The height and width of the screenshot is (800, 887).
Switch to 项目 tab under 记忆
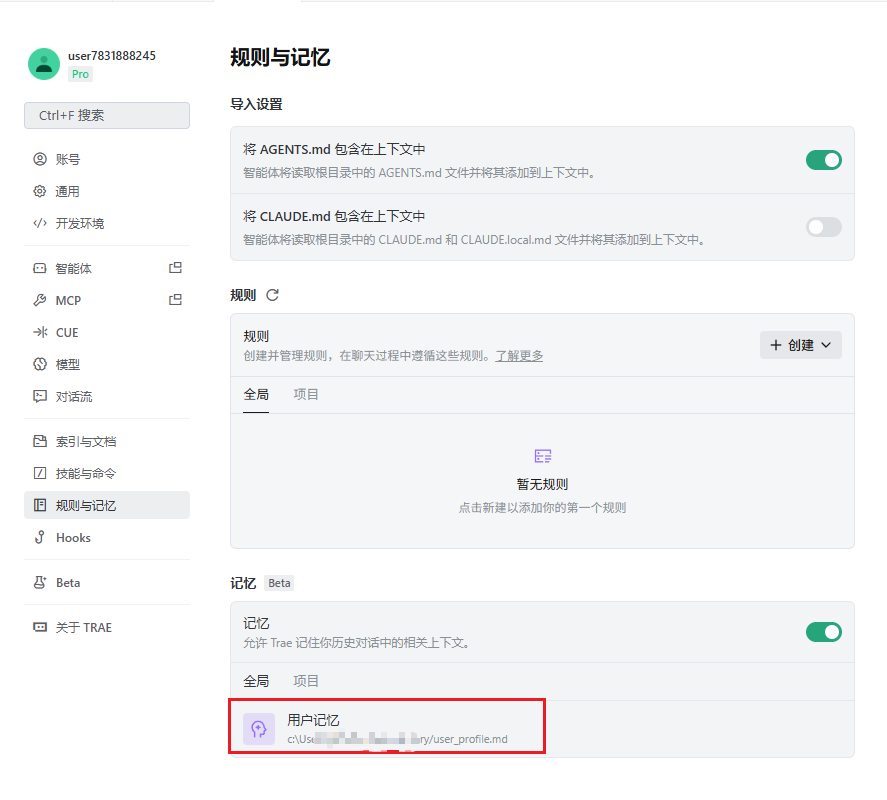click(x=306, y=681)
